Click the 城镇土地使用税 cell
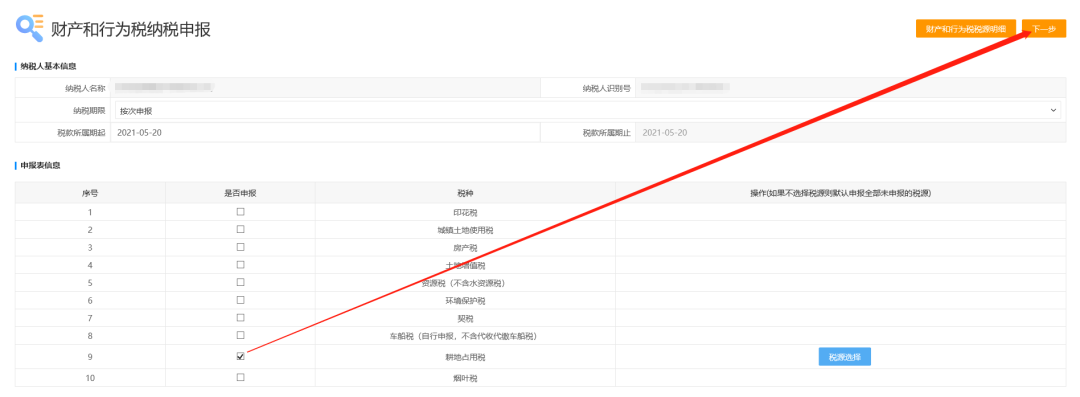 (x=465, y=230)
